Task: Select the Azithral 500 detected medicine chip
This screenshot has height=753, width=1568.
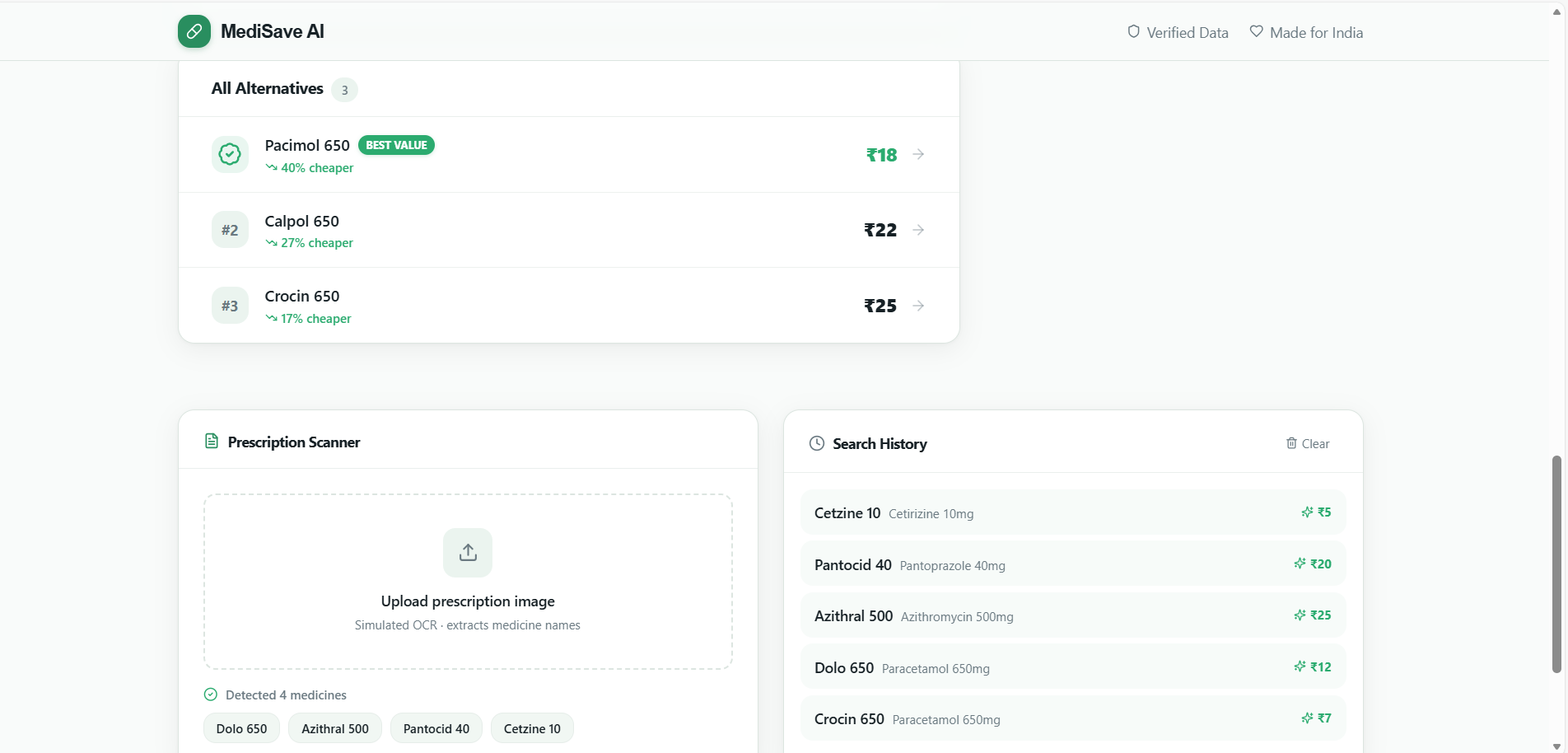Action: (335, 728)
